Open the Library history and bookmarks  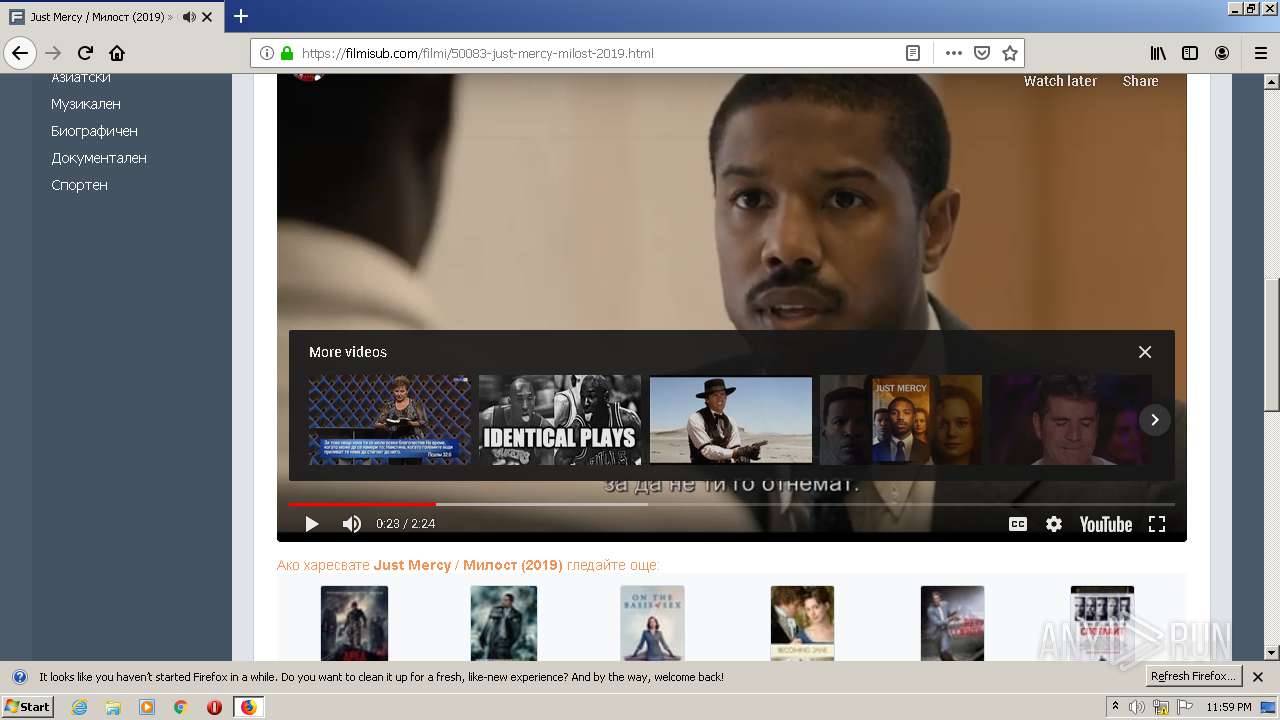tap(1158, 53)
